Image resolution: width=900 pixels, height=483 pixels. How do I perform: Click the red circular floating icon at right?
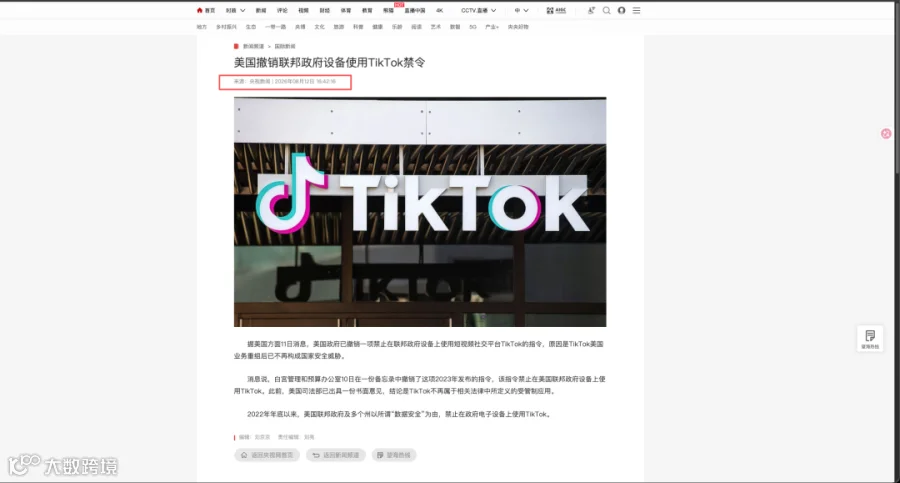886,134
